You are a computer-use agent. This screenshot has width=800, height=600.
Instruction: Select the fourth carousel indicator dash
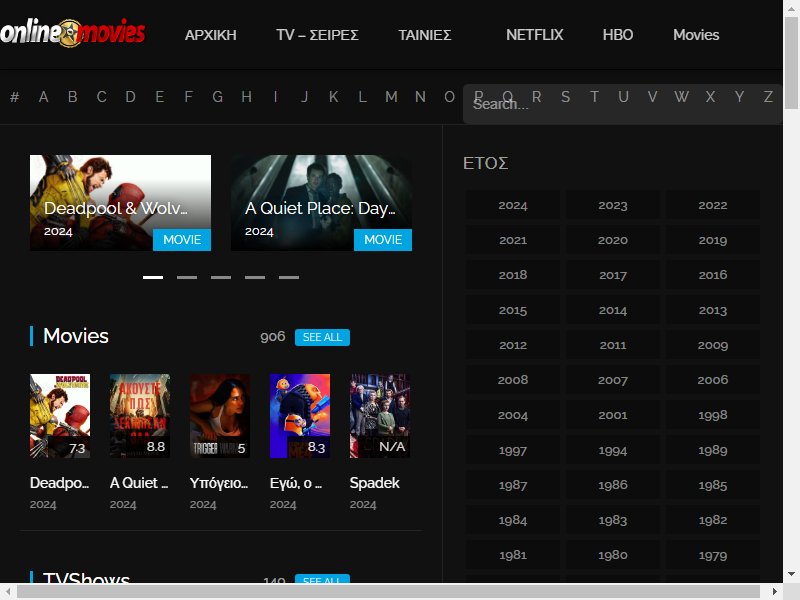pos(255,277)
